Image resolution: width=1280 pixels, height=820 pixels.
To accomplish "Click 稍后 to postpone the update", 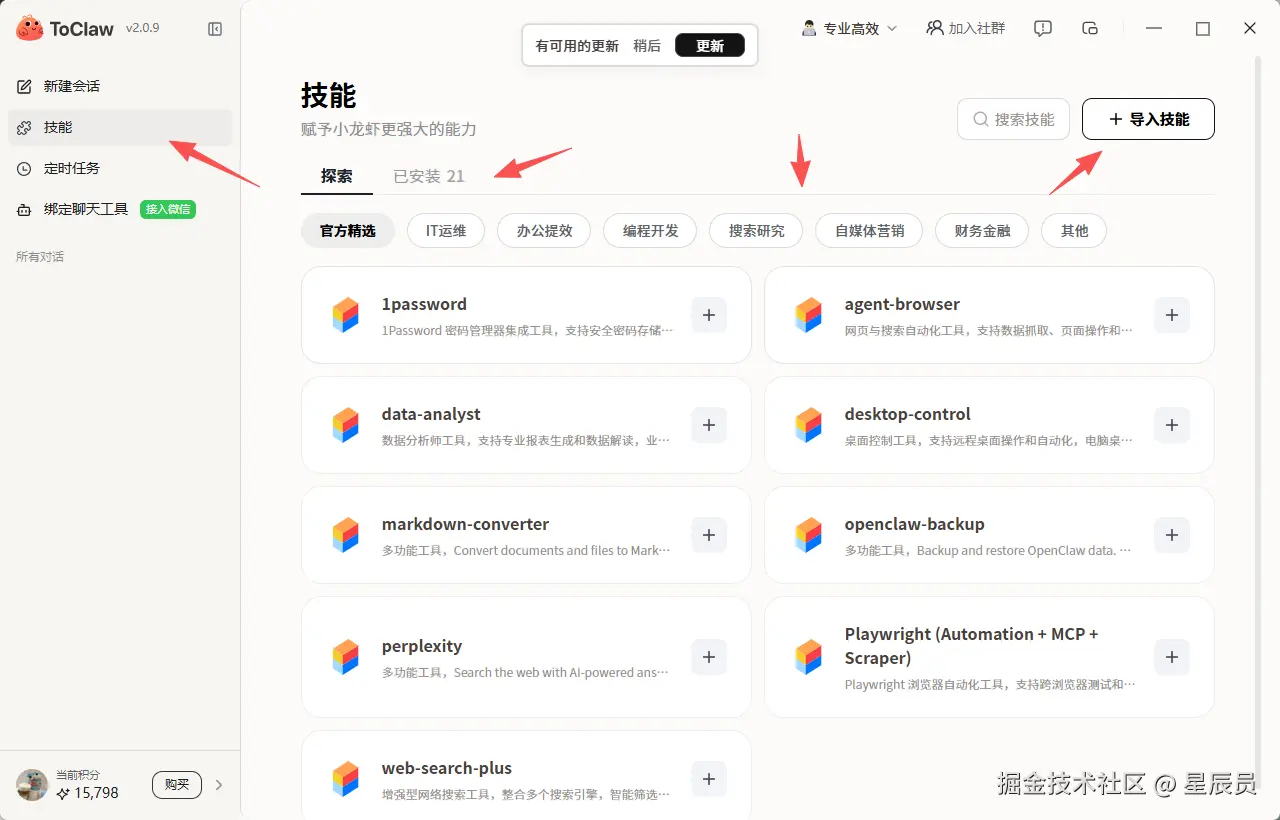I will tap(647, 46).
